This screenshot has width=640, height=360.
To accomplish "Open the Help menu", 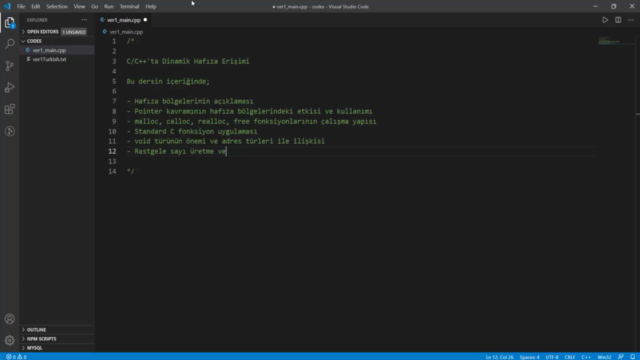I will click(x=151, y=7).
